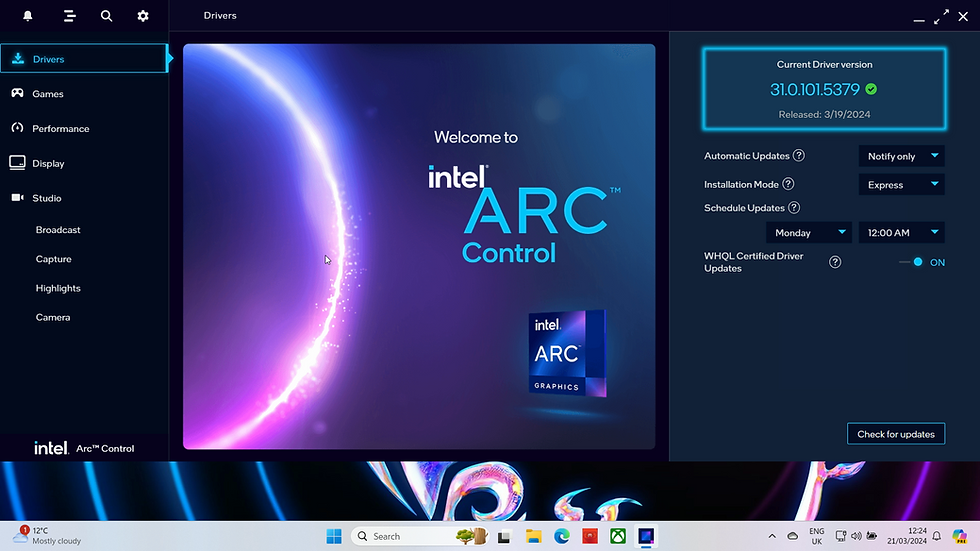Open the Copilot icon in the taskbar
980x551 pixels.
tap(959, 536)
